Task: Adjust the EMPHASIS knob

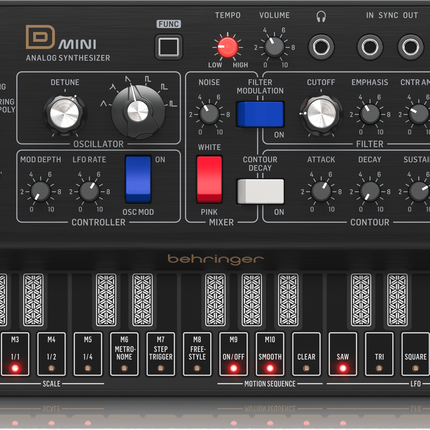Action: 370,114
